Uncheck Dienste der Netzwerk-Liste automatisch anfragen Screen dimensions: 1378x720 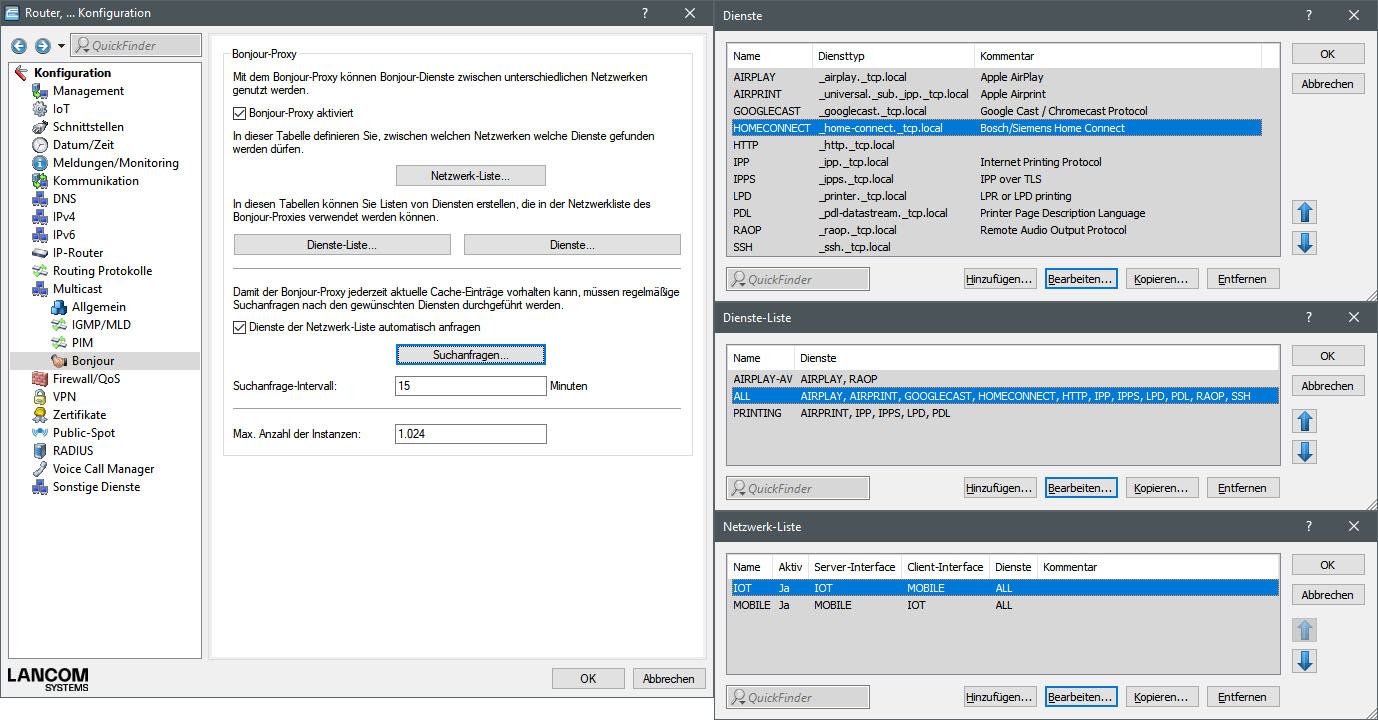pos(238,327)
